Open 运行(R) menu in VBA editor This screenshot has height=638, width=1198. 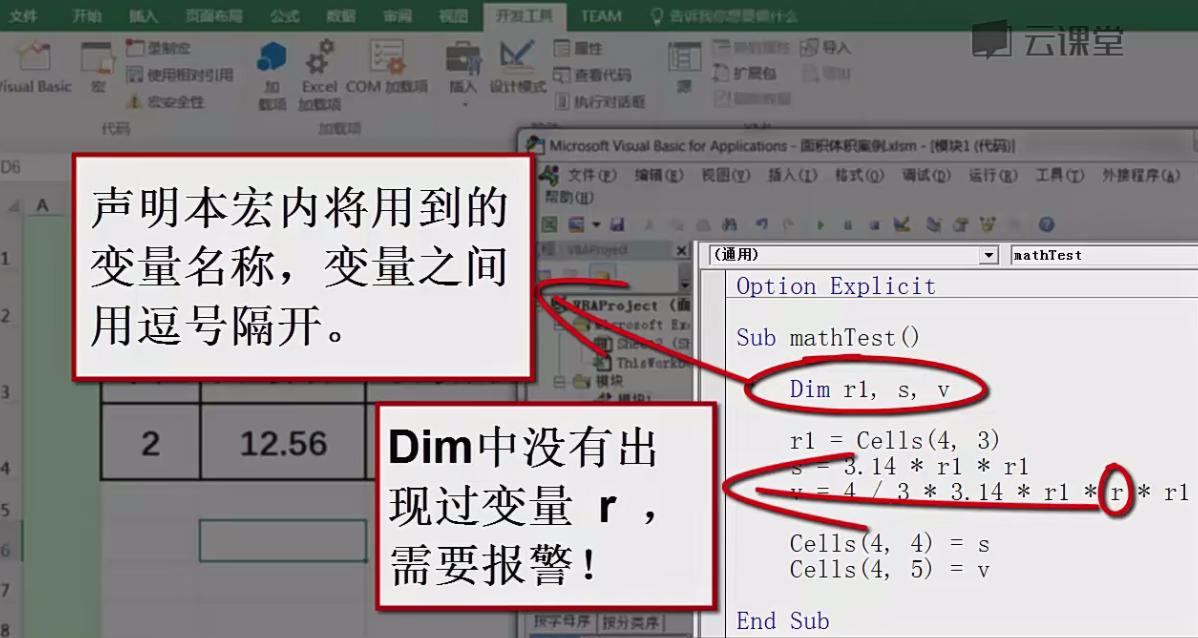(x=992, y=176)
